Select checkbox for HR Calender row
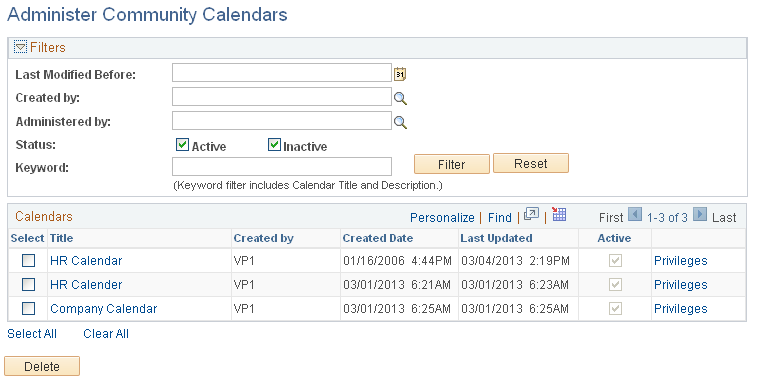 29,285
